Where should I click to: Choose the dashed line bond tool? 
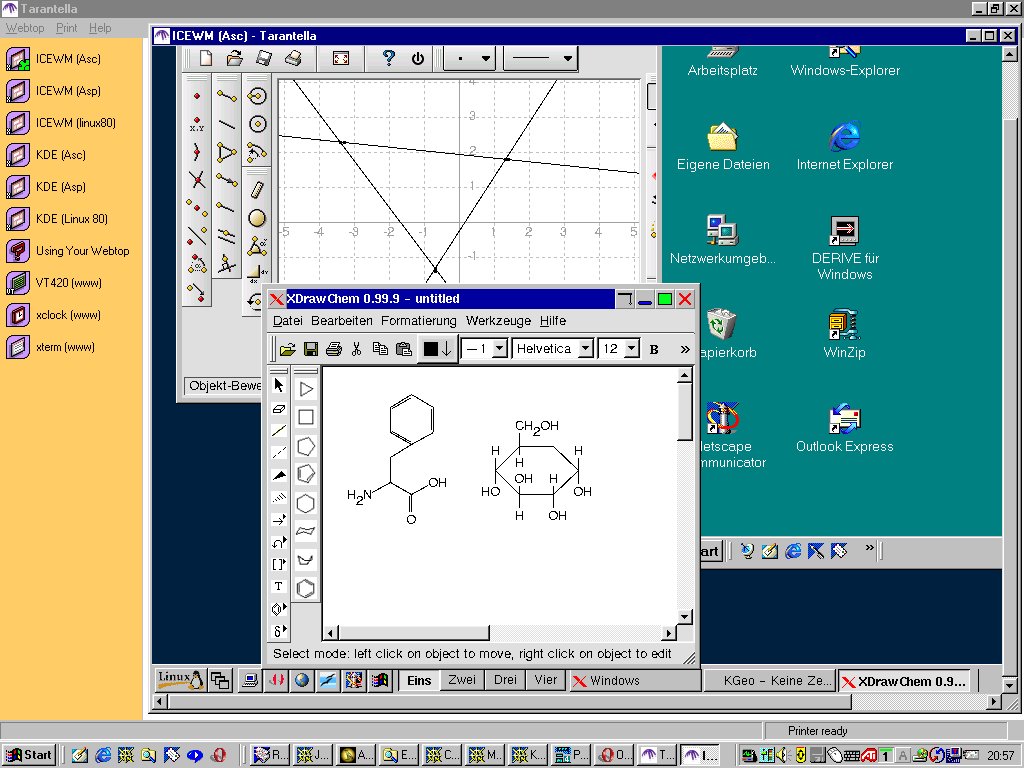pyautogui.click(x=279, y=453)
